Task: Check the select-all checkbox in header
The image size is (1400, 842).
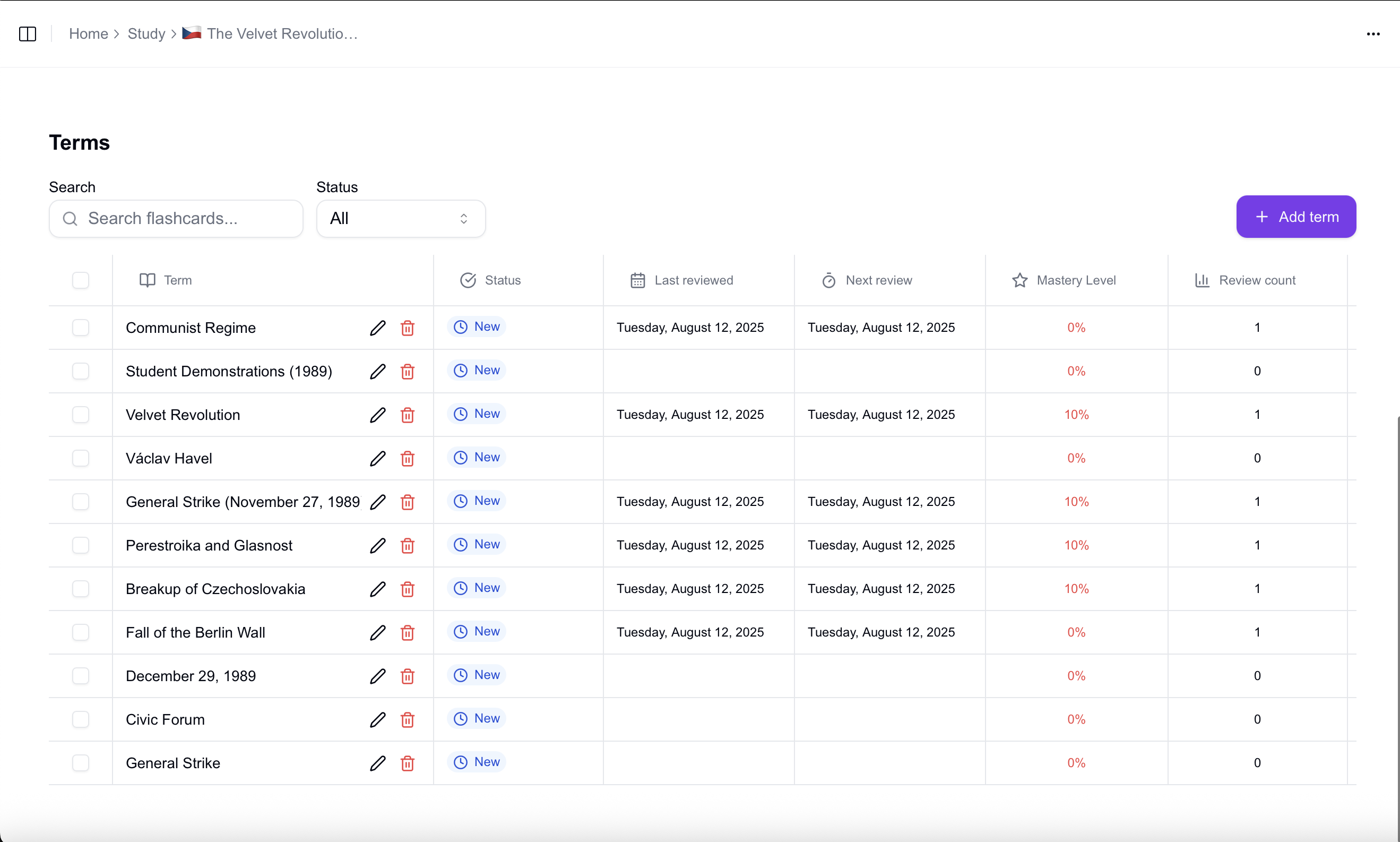Action: pos(81,280)
